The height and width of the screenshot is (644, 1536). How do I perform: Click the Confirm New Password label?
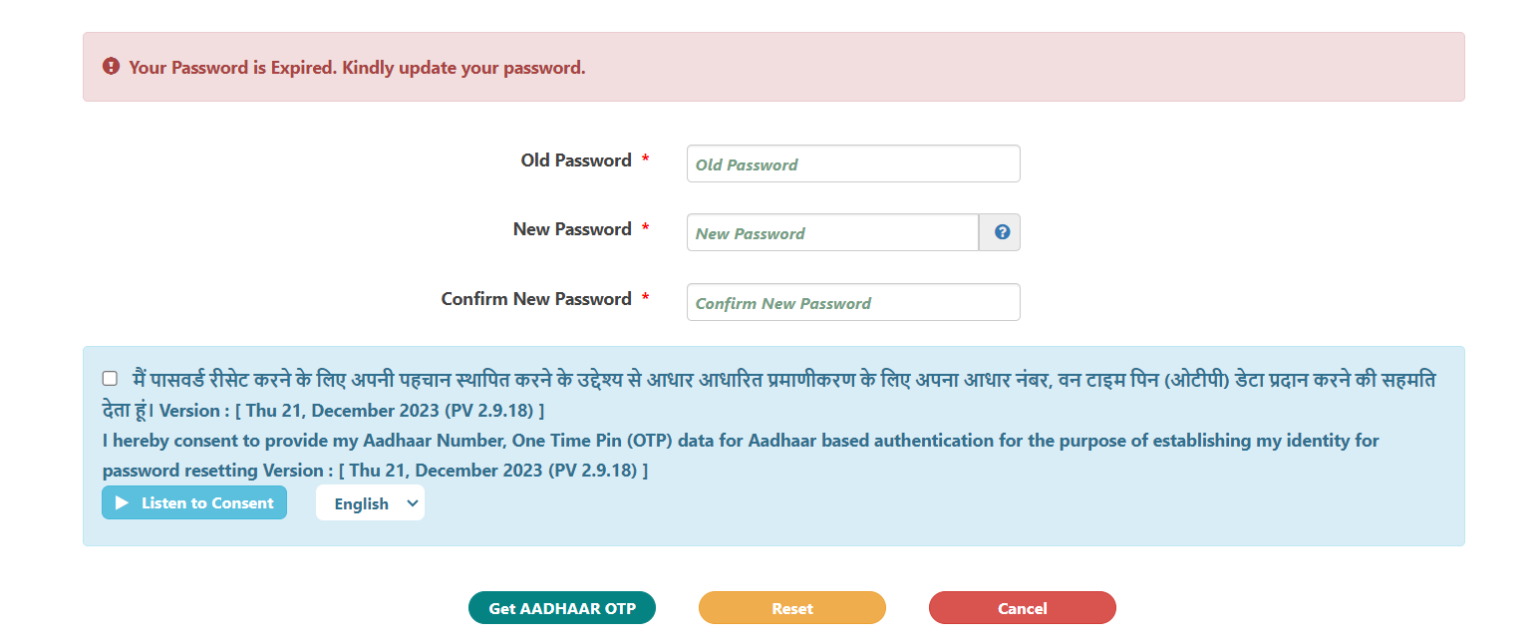pyautogui.click(x=536, y=298)
